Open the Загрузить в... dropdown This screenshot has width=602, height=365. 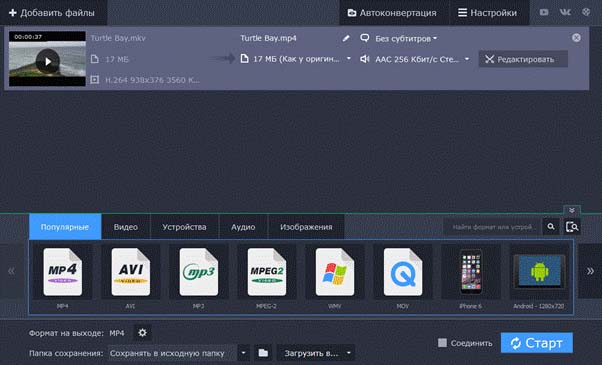316,353
